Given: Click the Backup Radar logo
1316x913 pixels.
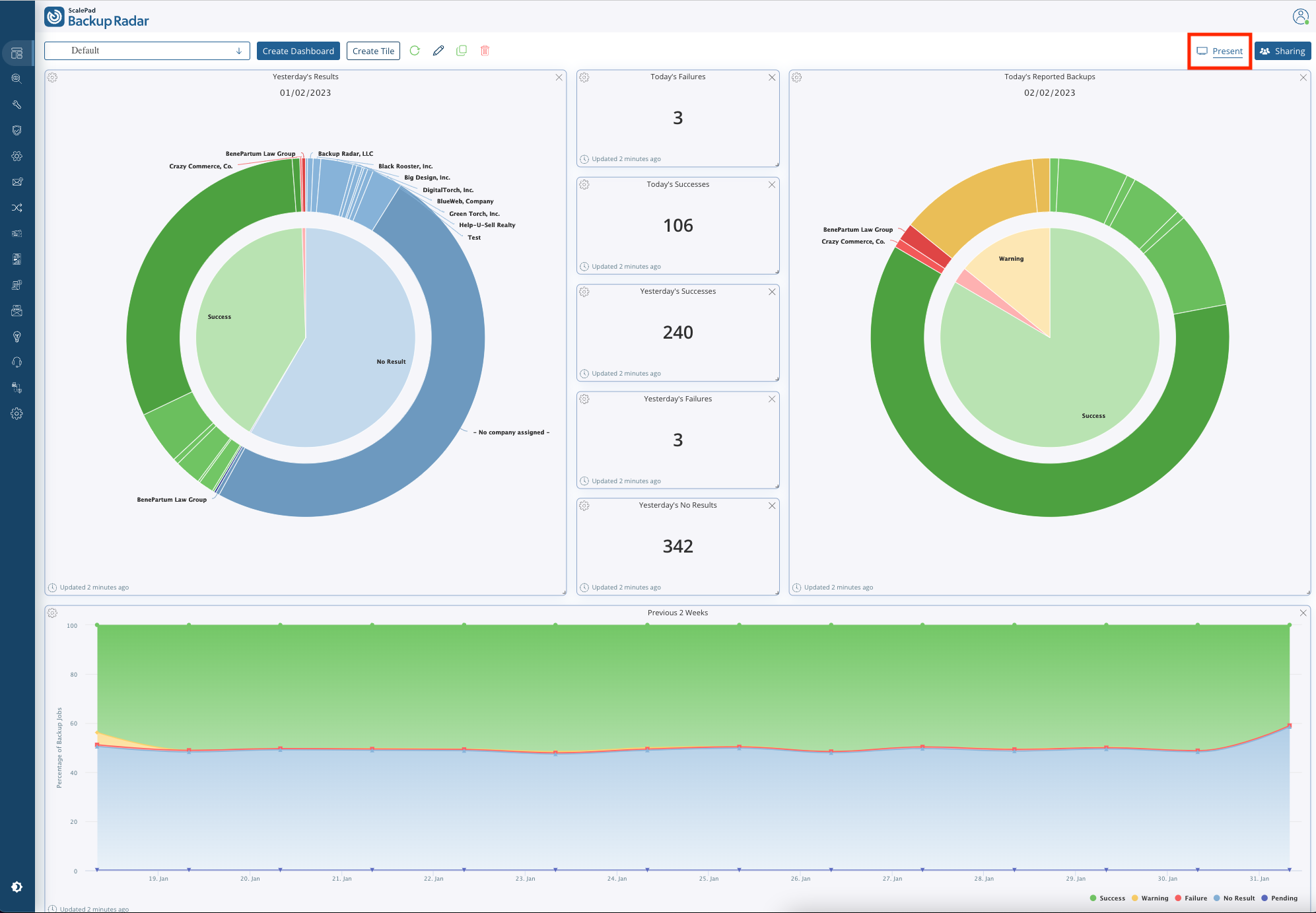Looking at the screenshot, I should [x=96, y=17].
